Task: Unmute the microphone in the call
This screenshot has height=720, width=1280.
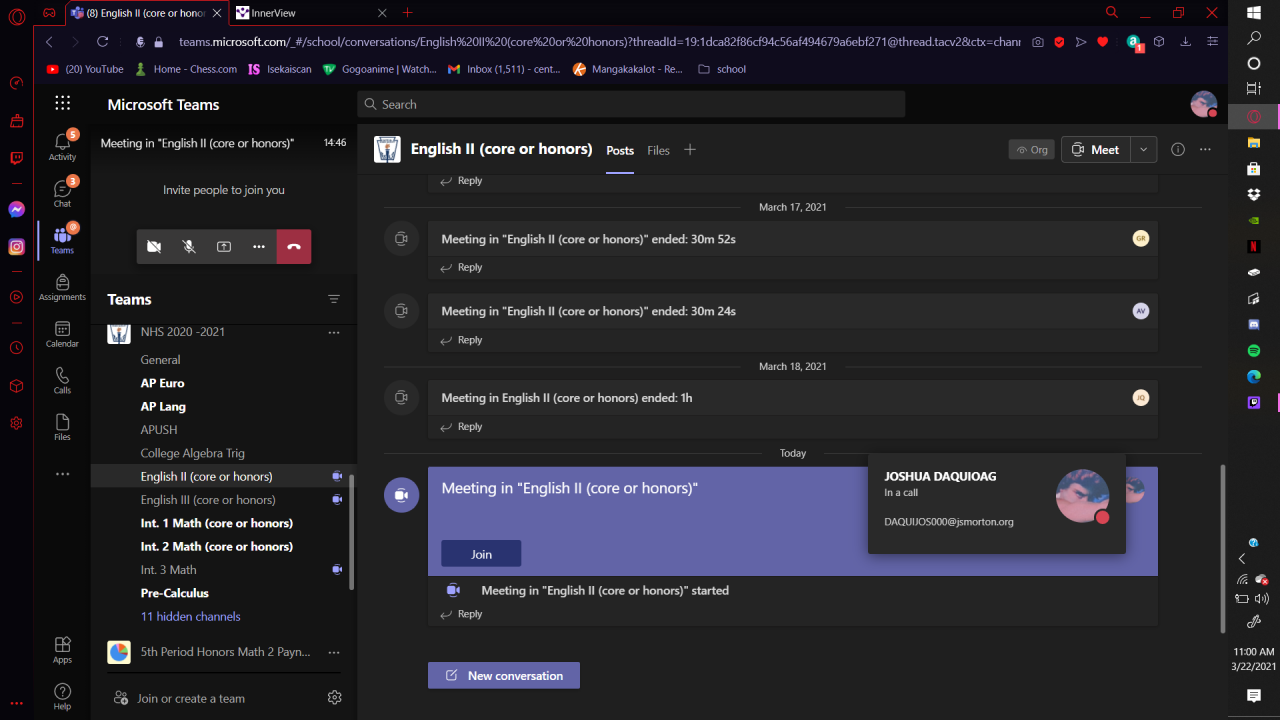Action: point(189,246)
